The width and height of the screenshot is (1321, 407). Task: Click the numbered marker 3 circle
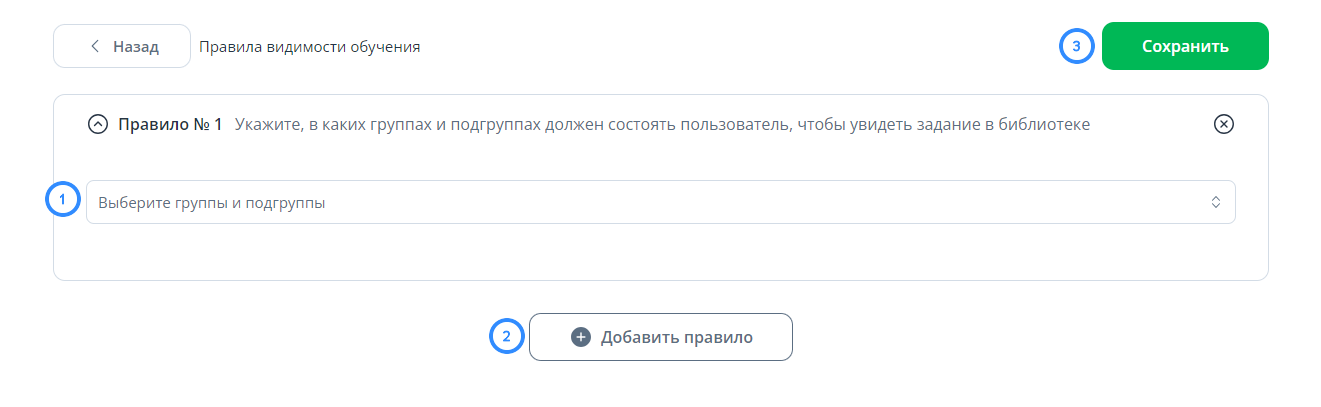point(1076,46)
